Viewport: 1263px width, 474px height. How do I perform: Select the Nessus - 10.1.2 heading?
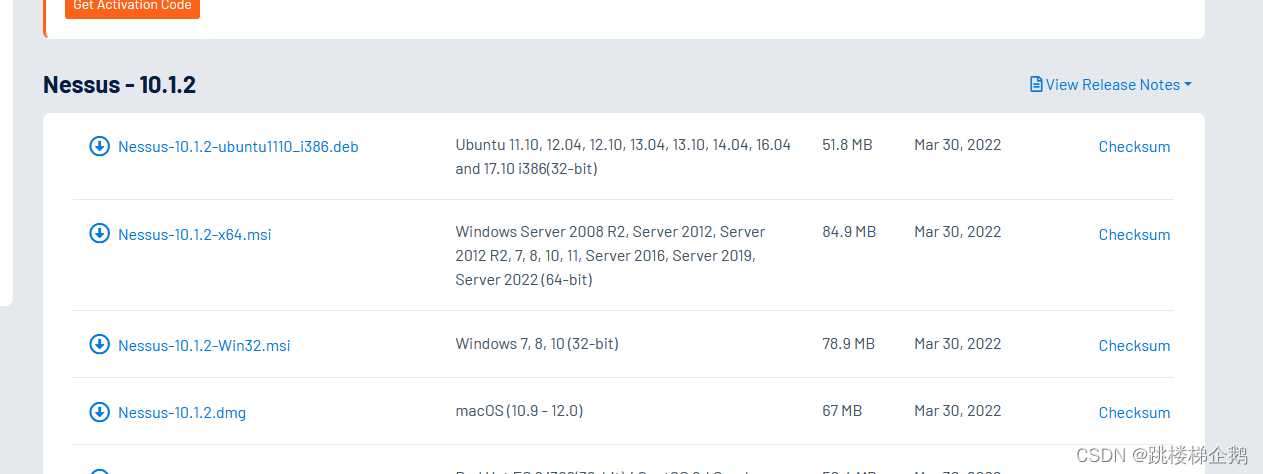click(x=120, y=85)
